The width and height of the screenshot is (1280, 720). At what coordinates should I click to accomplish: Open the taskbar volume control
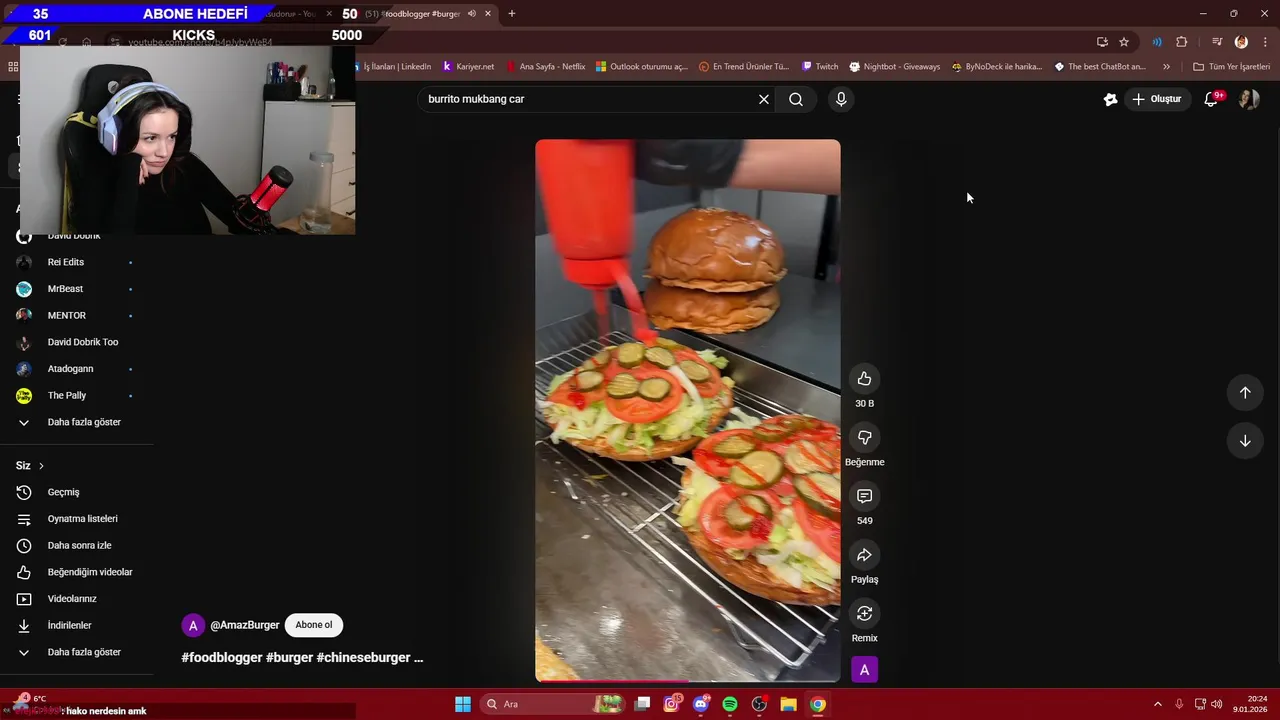(x=1217, y=704)
